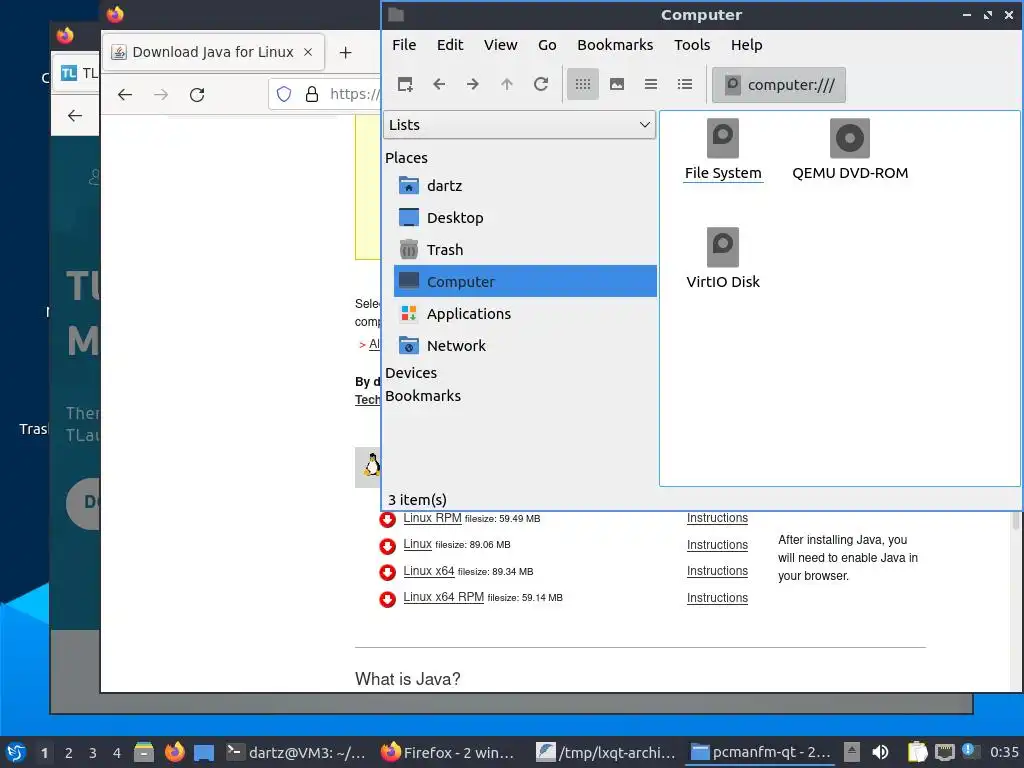1024x768 pixels.
Task: Open the Bookmarks menu
Action: point(615,45)
